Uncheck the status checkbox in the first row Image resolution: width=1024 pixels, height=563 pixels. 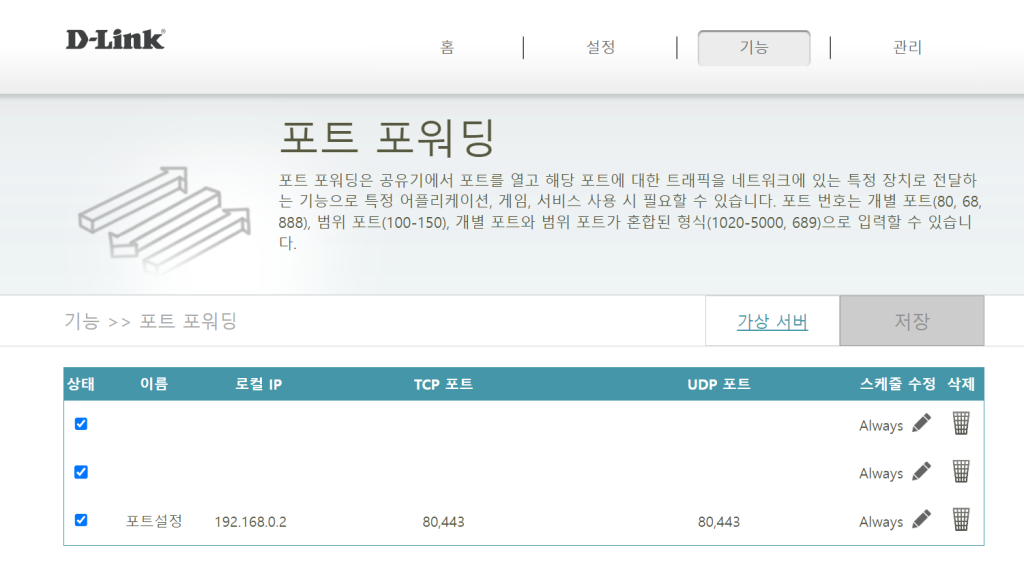[81, 424]
